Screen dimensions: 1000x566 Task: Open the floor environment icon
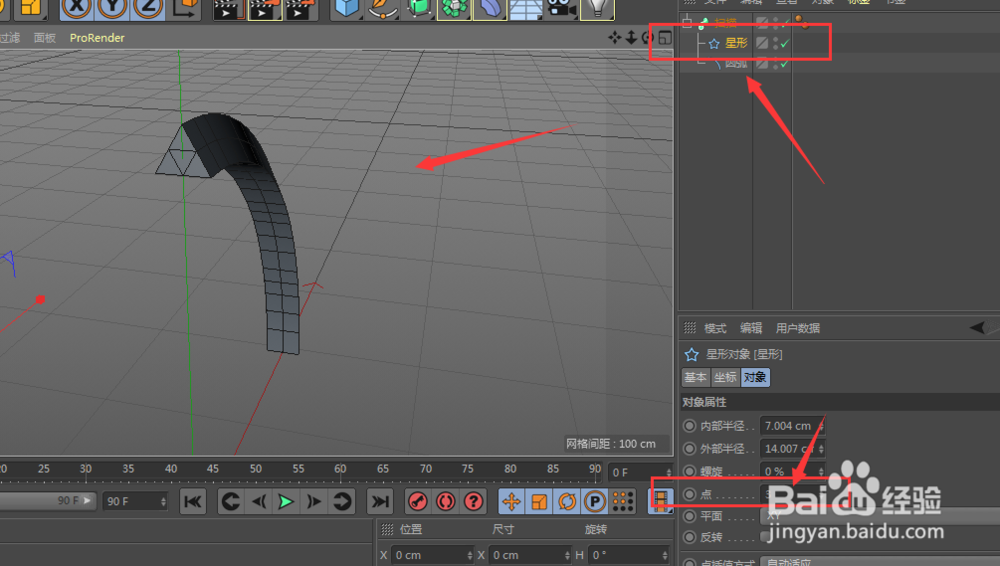(x=526, y=8)
